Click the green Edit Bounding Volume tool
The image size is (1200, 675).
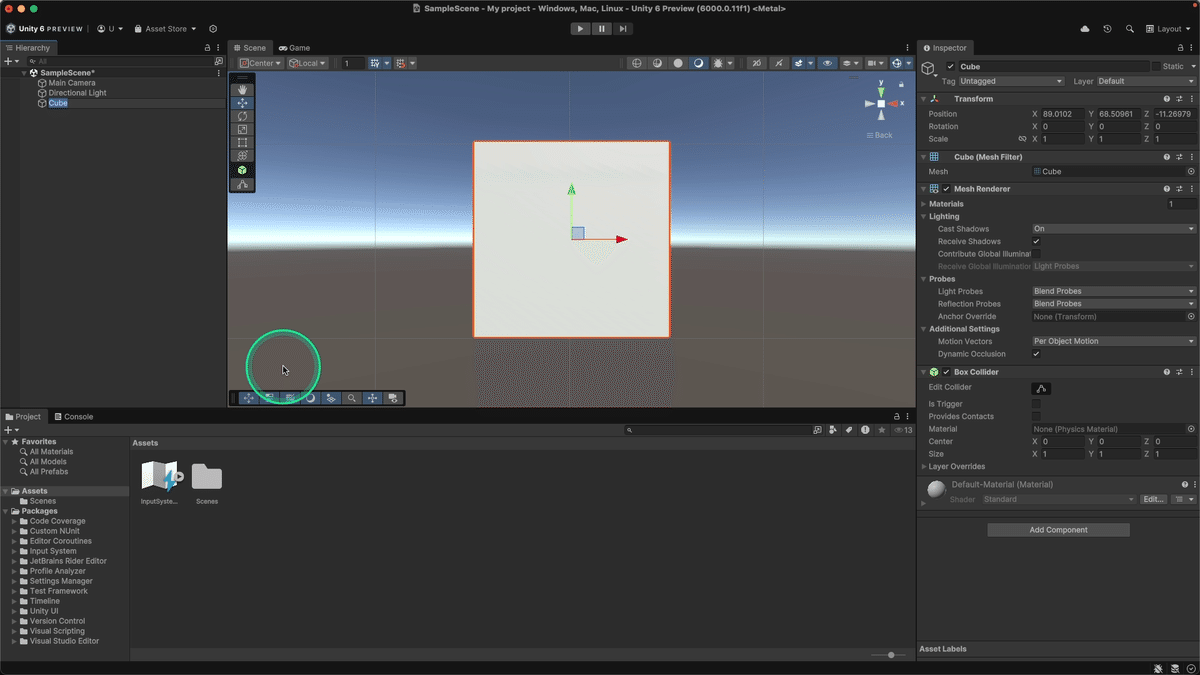click(243, 171)
